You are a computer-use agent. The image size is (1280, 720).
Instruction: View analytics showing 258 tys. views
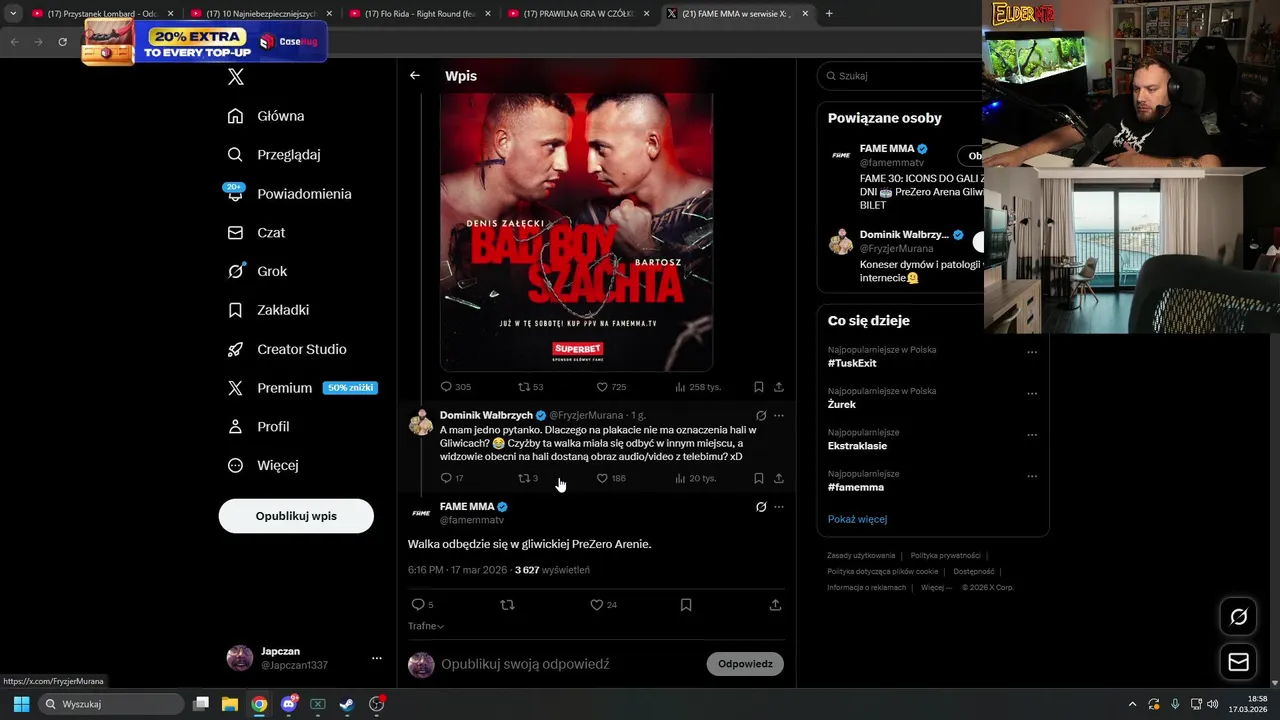(697, 387)
